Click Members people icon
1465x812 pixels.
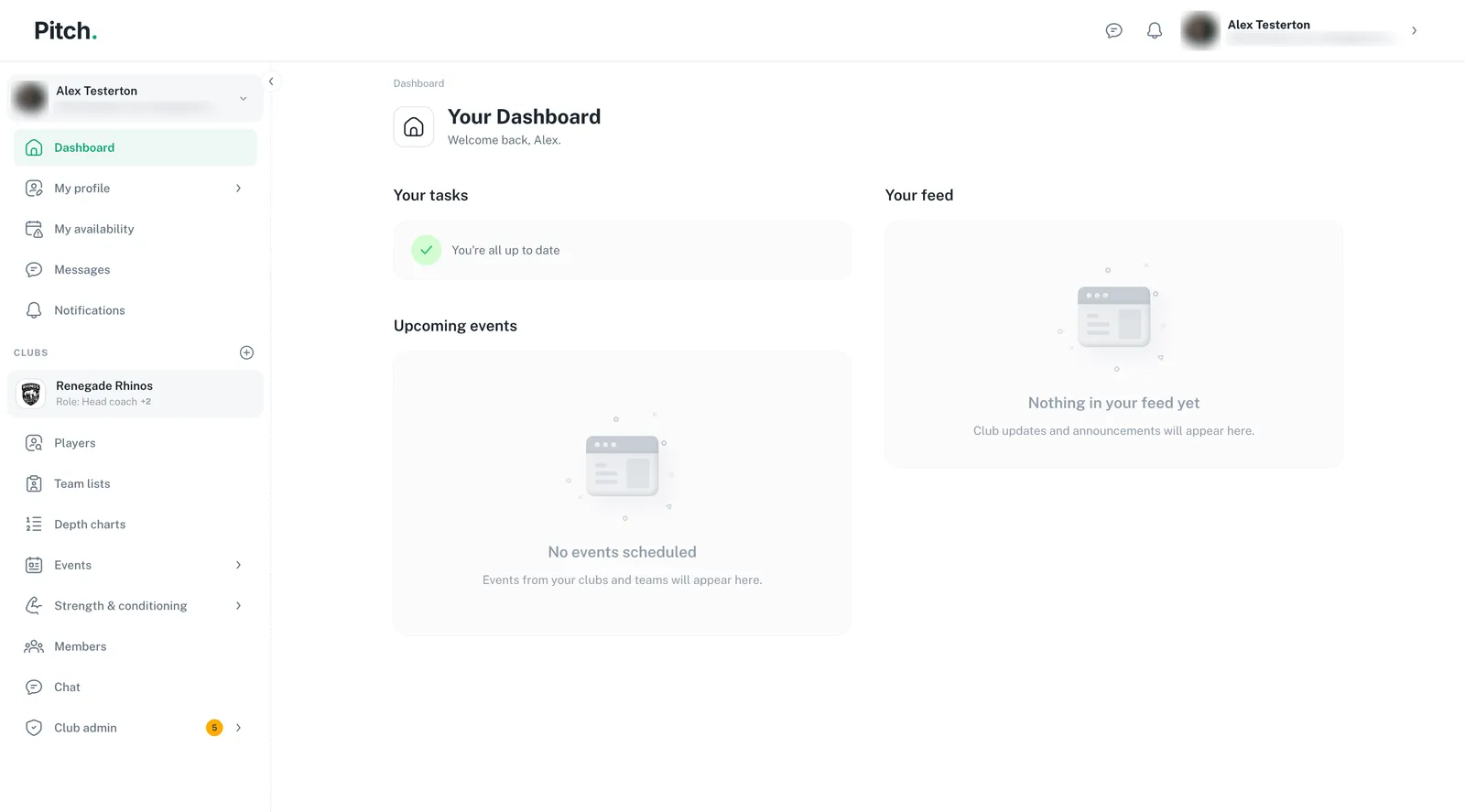pos(34,646)
